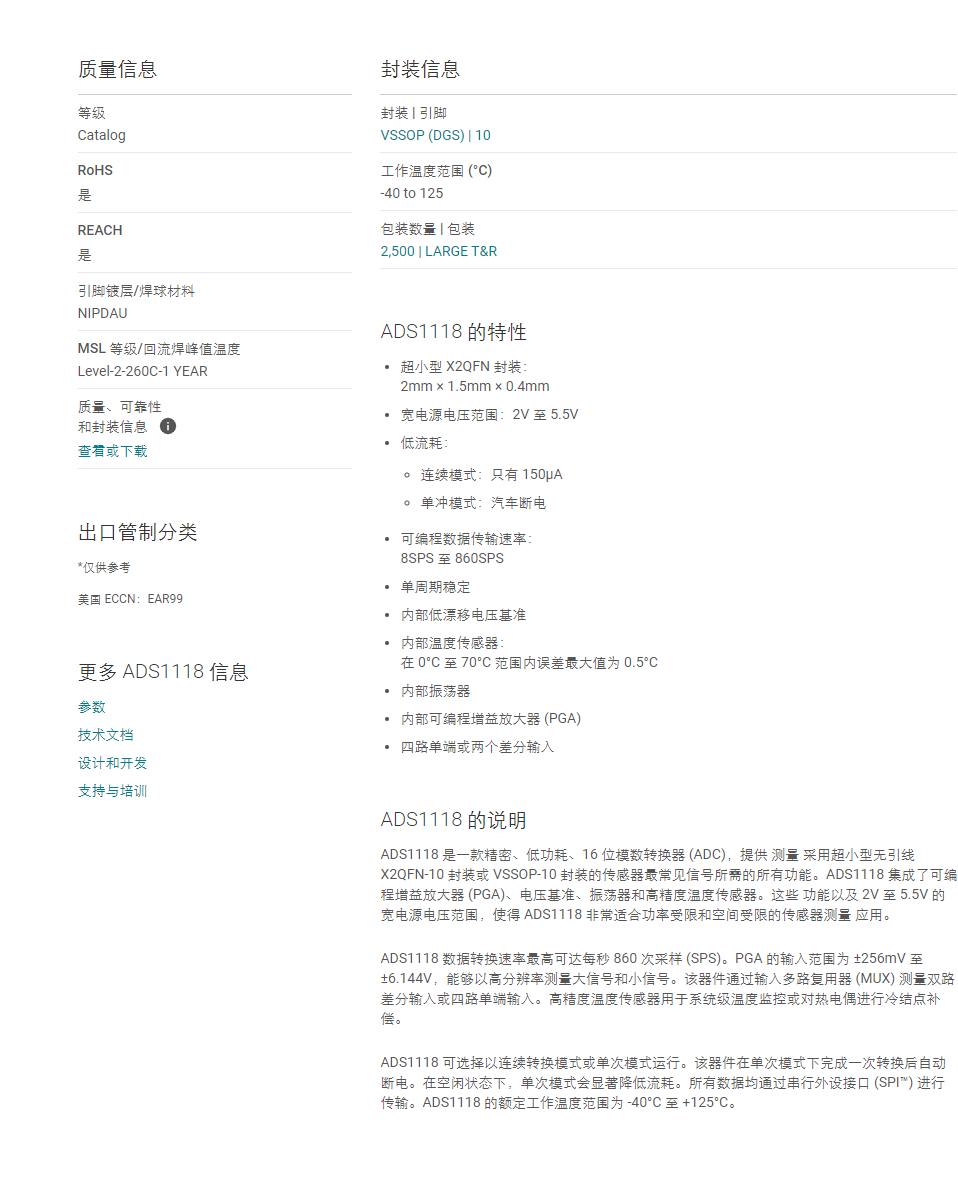Click the 超小型 X2QFN 封装 bullet
The width and height of the screenshot is (958, 1203).
(x=464, y=367)
